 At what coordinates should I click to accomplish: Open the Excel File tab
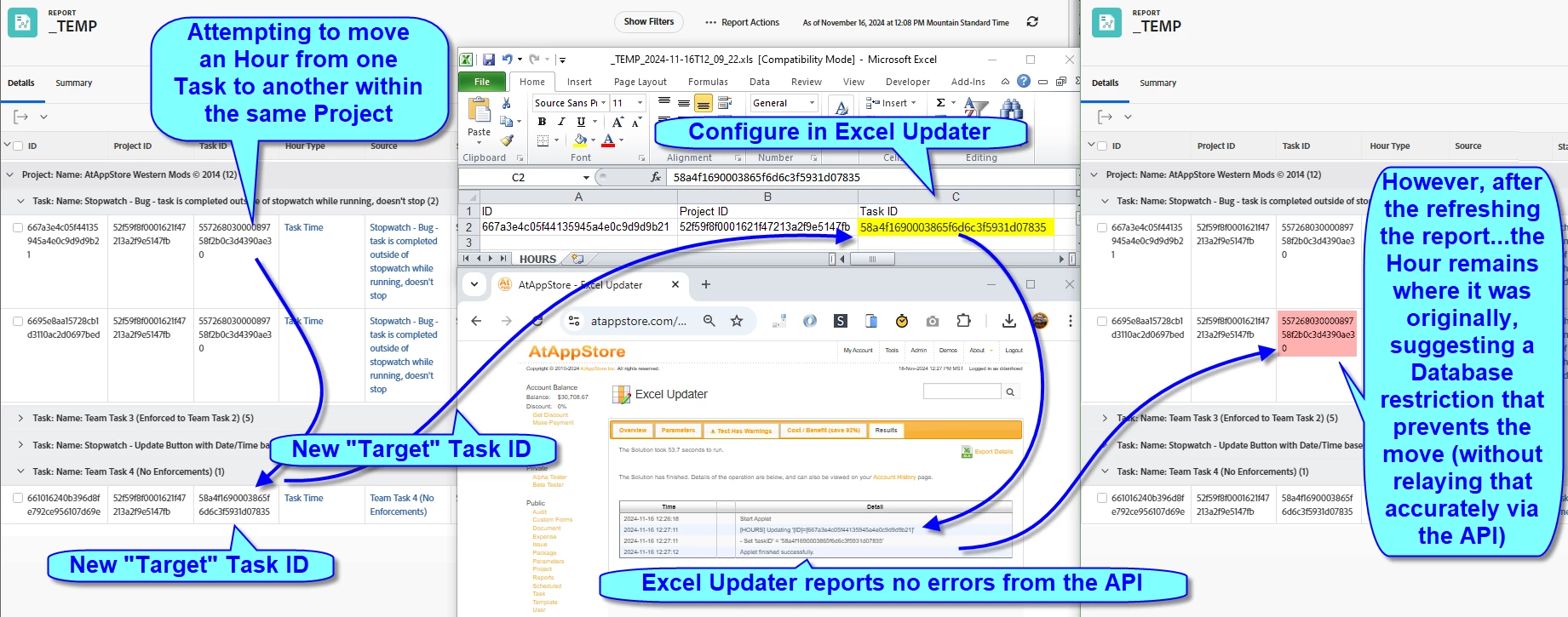(x=482, y=82)
